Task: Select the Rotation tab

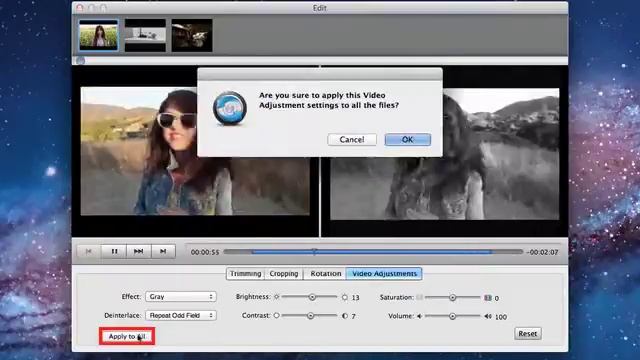Action: coord(325,273)
